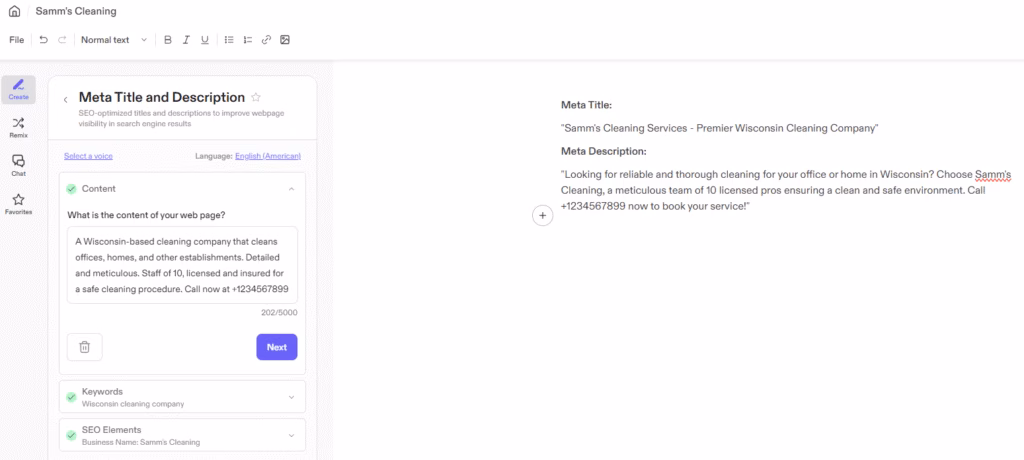Click the plus button beside the document text
The width and height of the screenshot is (1024, 460).
(542, 215)
